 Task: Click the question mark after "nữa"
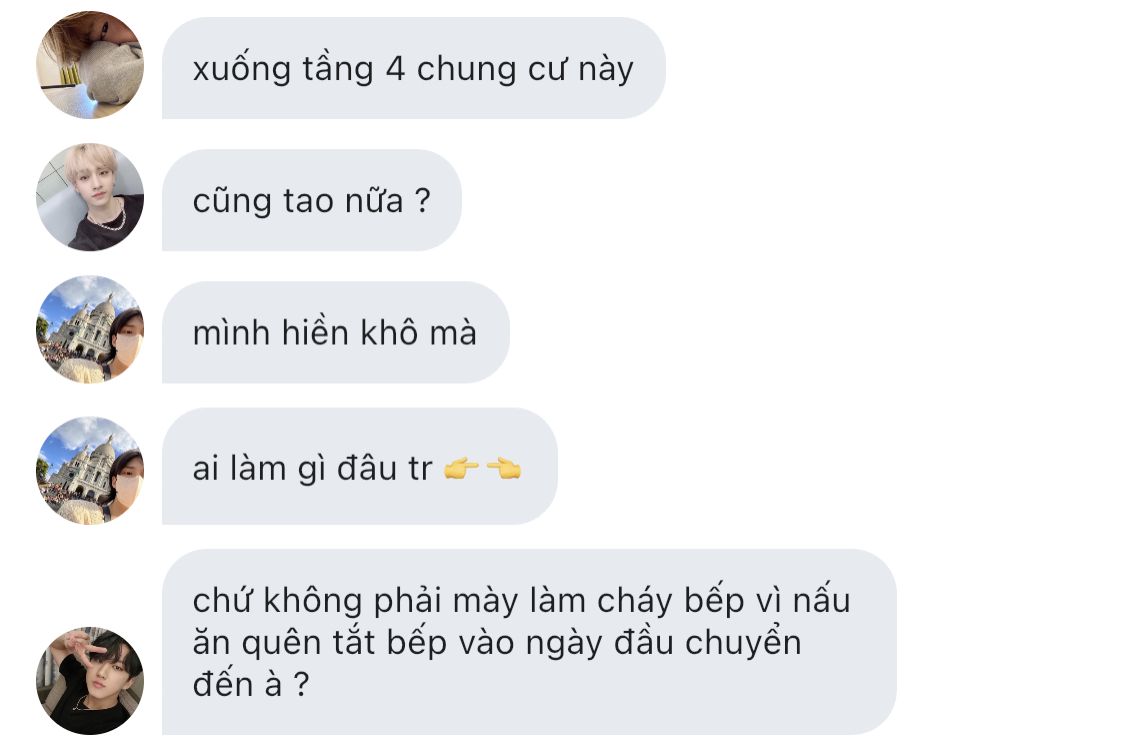423,200
